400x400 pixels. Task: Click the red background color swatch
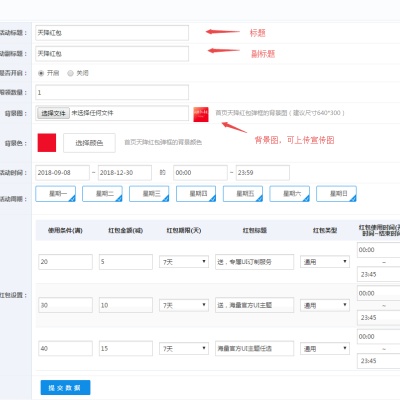pyautogui.click(x=47, y=143)
